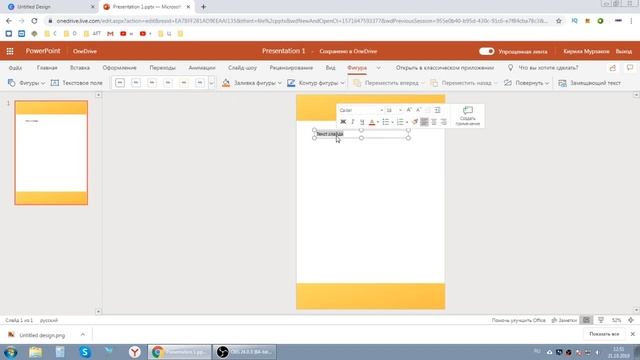Center text in floating toolbar
This screenshot has height=360, width=640.
pos(434,122)
